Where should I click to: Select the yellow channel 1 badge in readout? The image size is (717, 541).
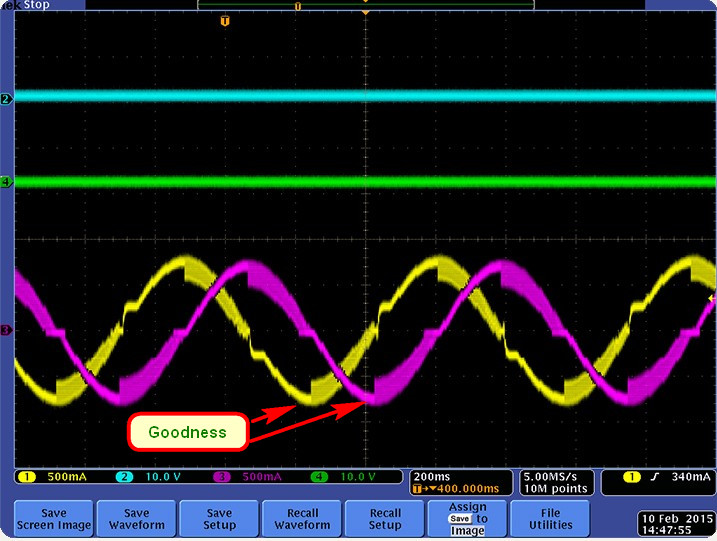[27, 477]
